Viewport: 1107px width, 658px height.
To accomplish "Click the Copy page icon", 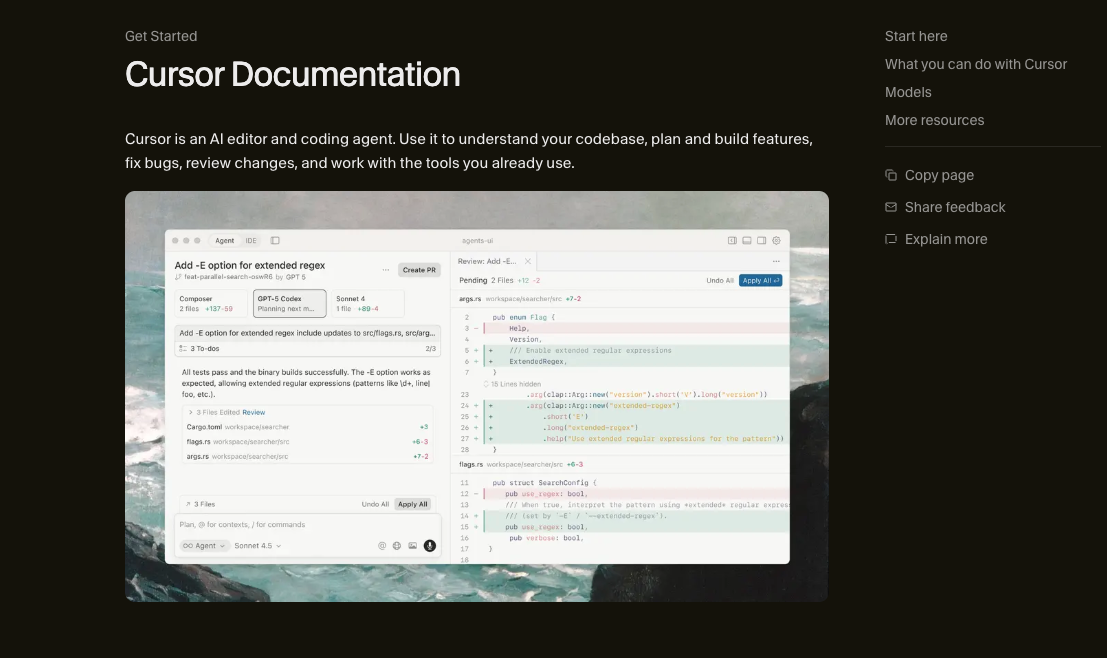I will [891, 175].
